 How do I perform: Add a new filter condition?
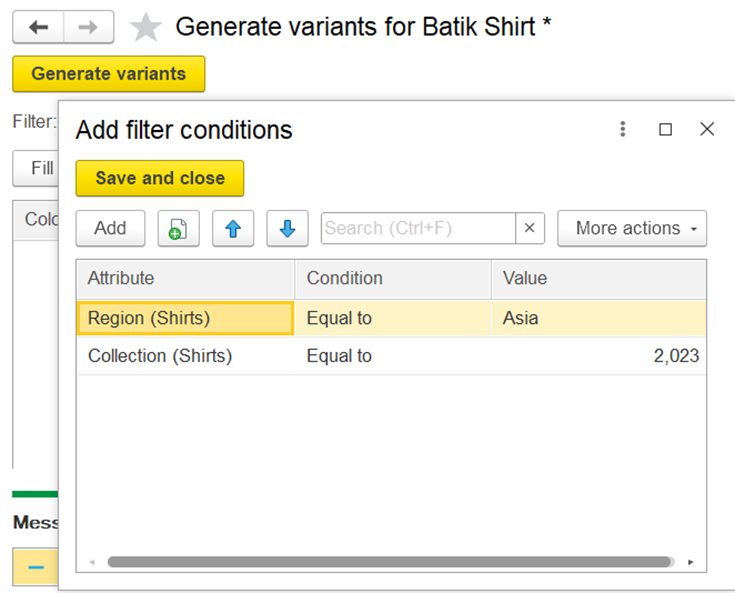[x=110, y=228]
